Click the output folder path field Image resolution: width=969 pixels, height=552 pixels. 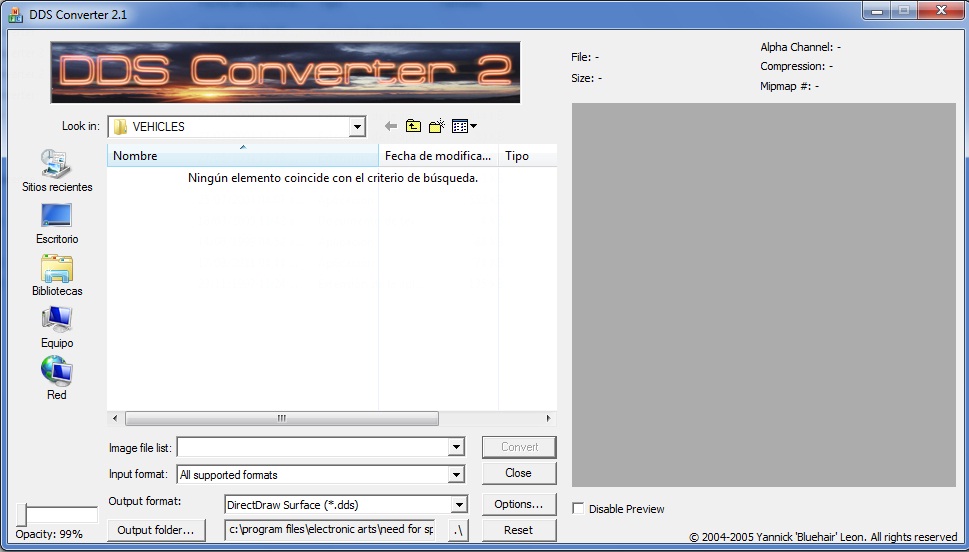(x=329, y=530)
